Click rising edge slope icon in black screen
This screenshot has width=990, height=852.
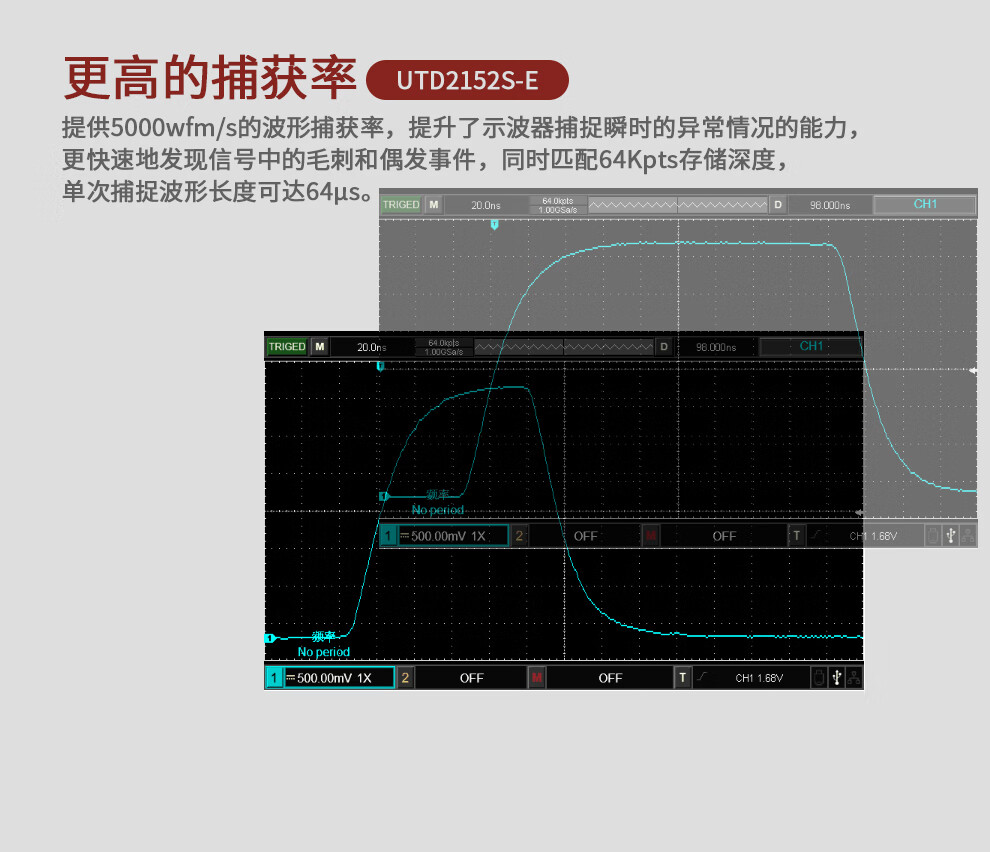(x=702, y=677)
